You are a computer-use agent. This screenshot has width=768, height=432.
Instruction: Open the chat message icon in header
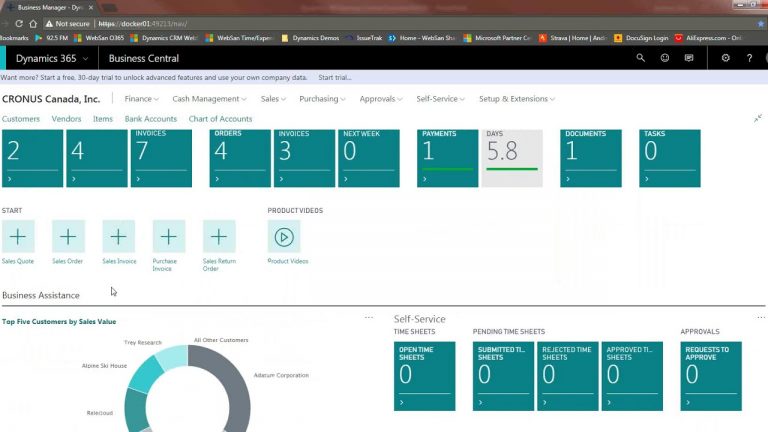point(689,58)
